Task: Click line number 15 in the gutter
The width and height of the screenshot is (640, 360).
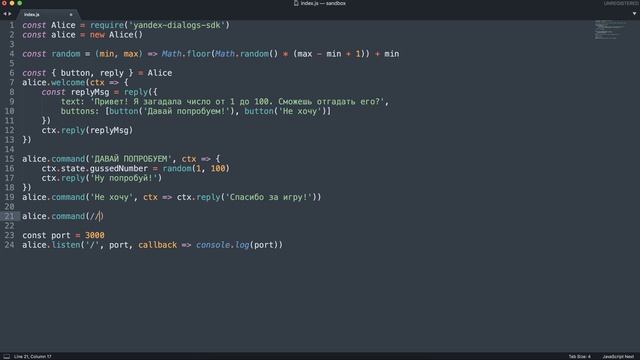Action: (9, 159)
